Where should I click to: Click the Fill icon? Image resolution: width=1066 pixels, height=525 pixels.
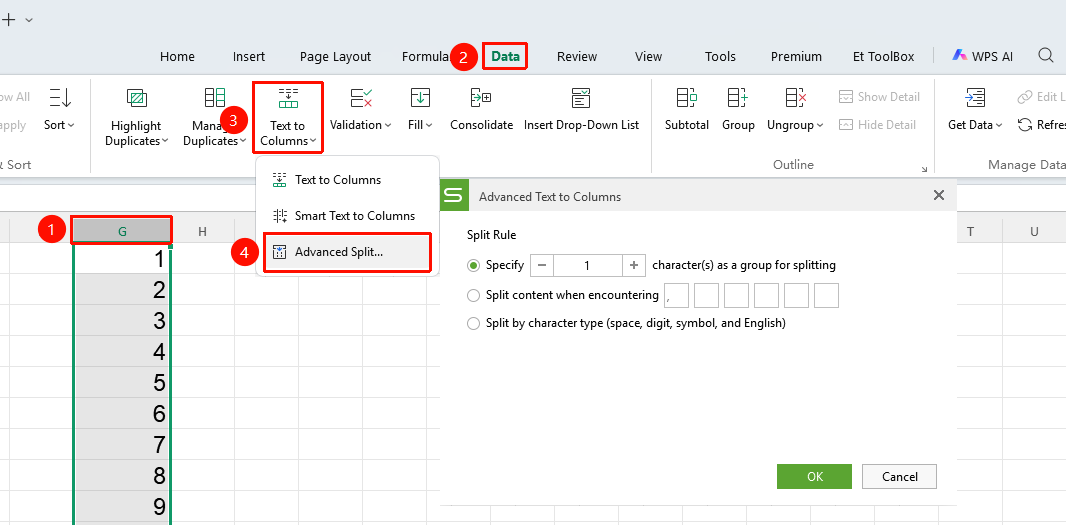[x=420, y=98]
